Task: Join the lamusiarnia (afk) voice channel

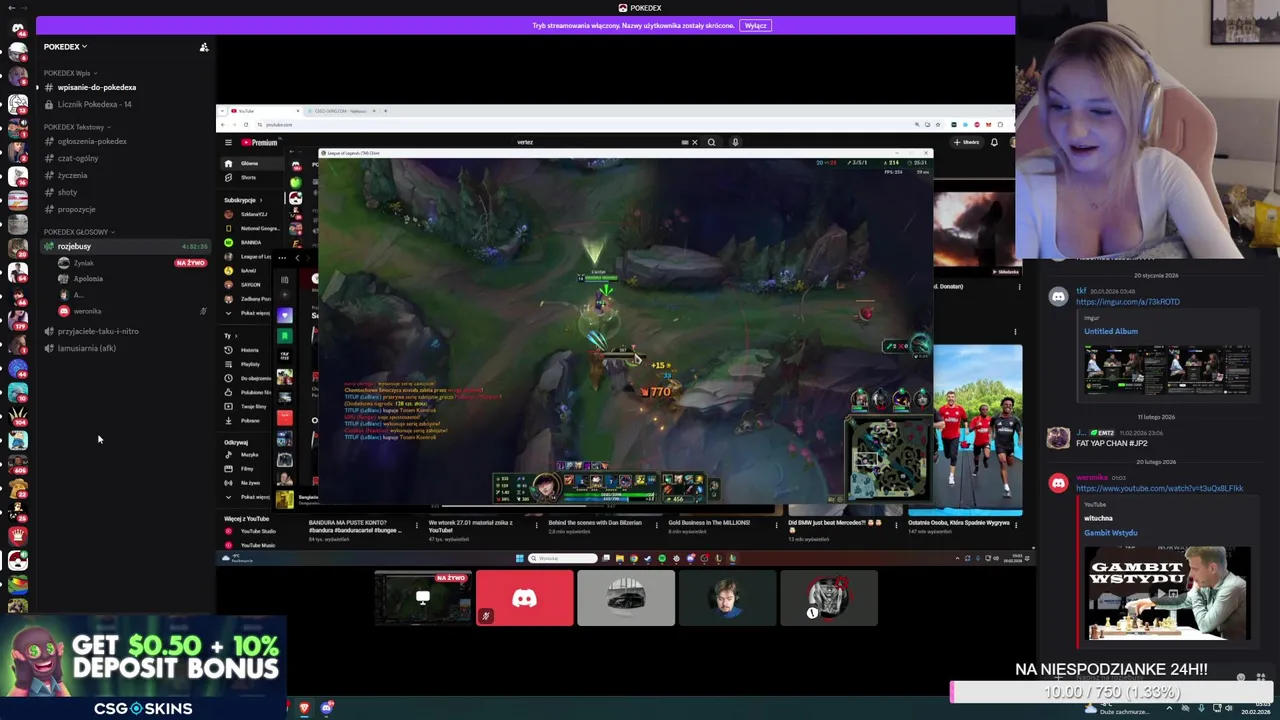Action: click(125, 349)
